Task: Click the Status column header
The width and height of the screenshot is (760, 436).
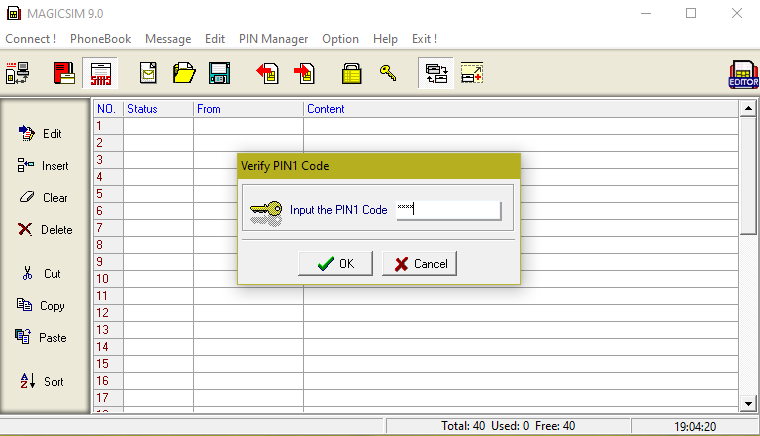Action: pos(158,109)
